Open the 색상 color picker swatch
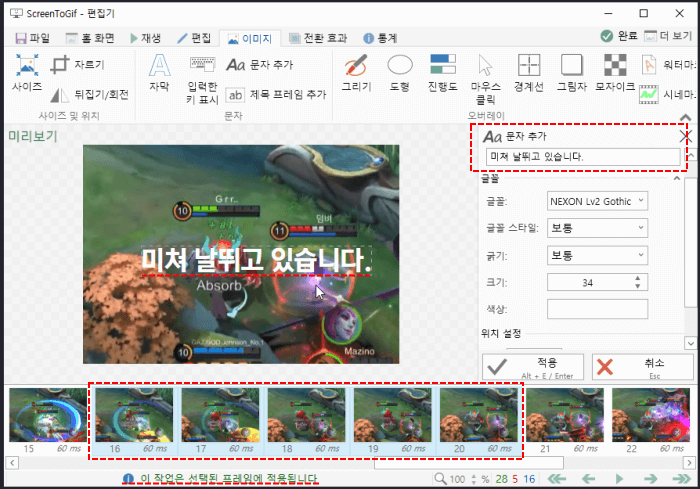 [x=597, y=309]
